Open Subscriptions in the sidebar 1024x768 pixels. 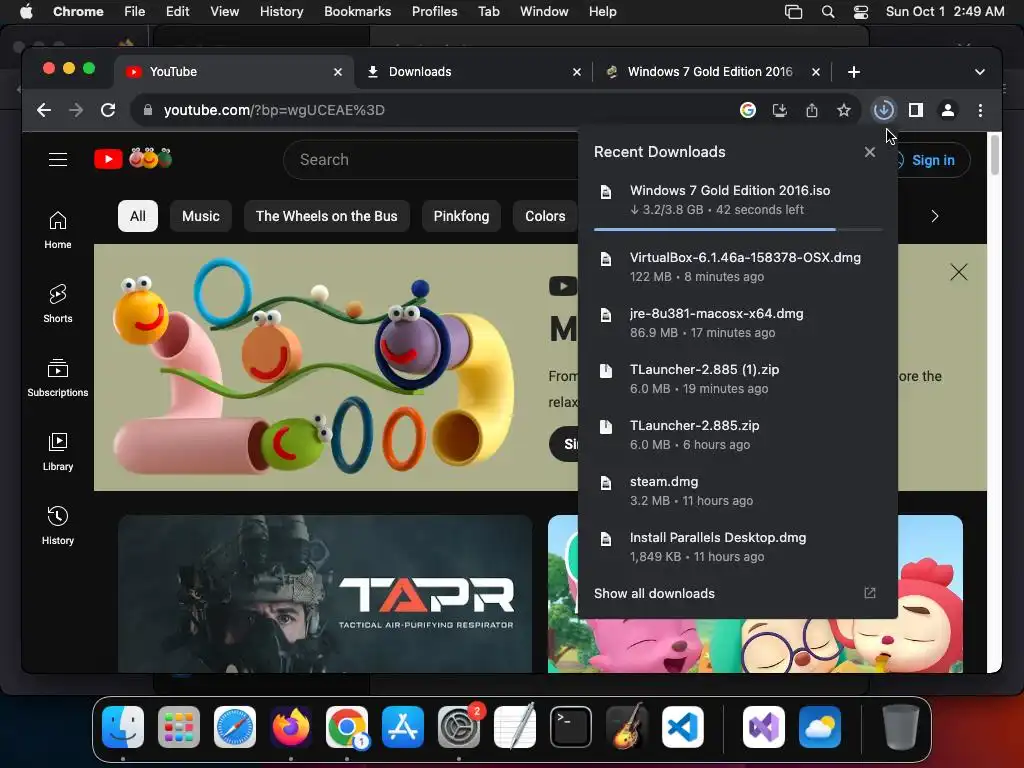pos(58,377)
